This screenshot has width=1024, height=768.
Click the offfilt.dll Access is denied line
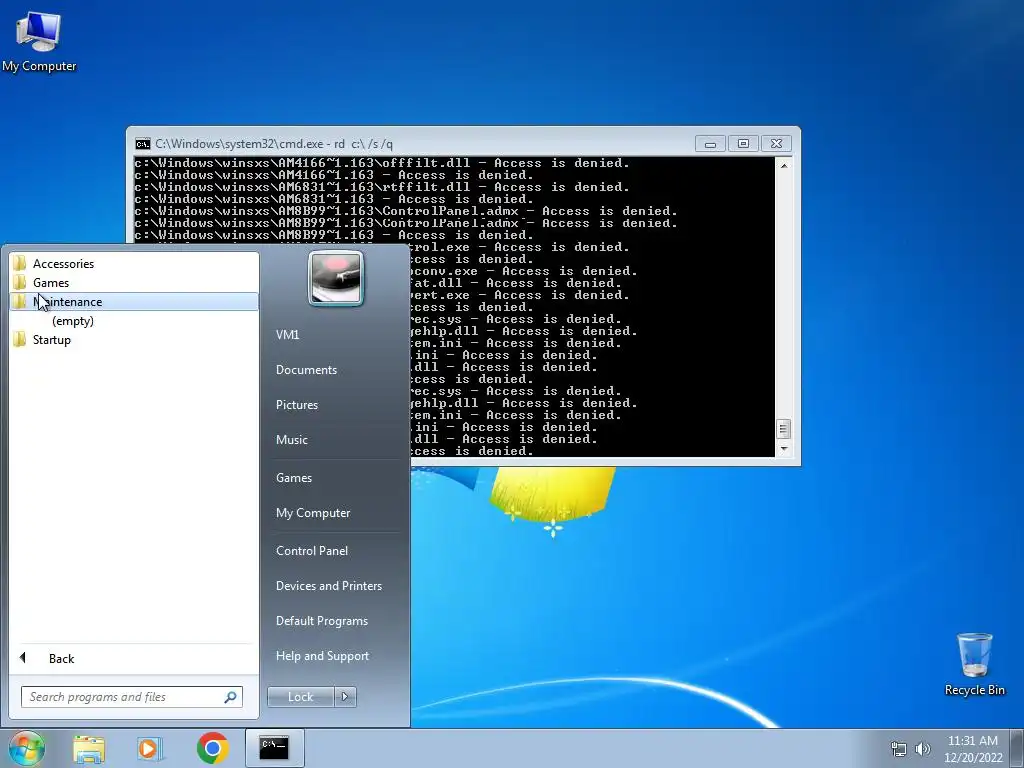(x=382, y=163)
